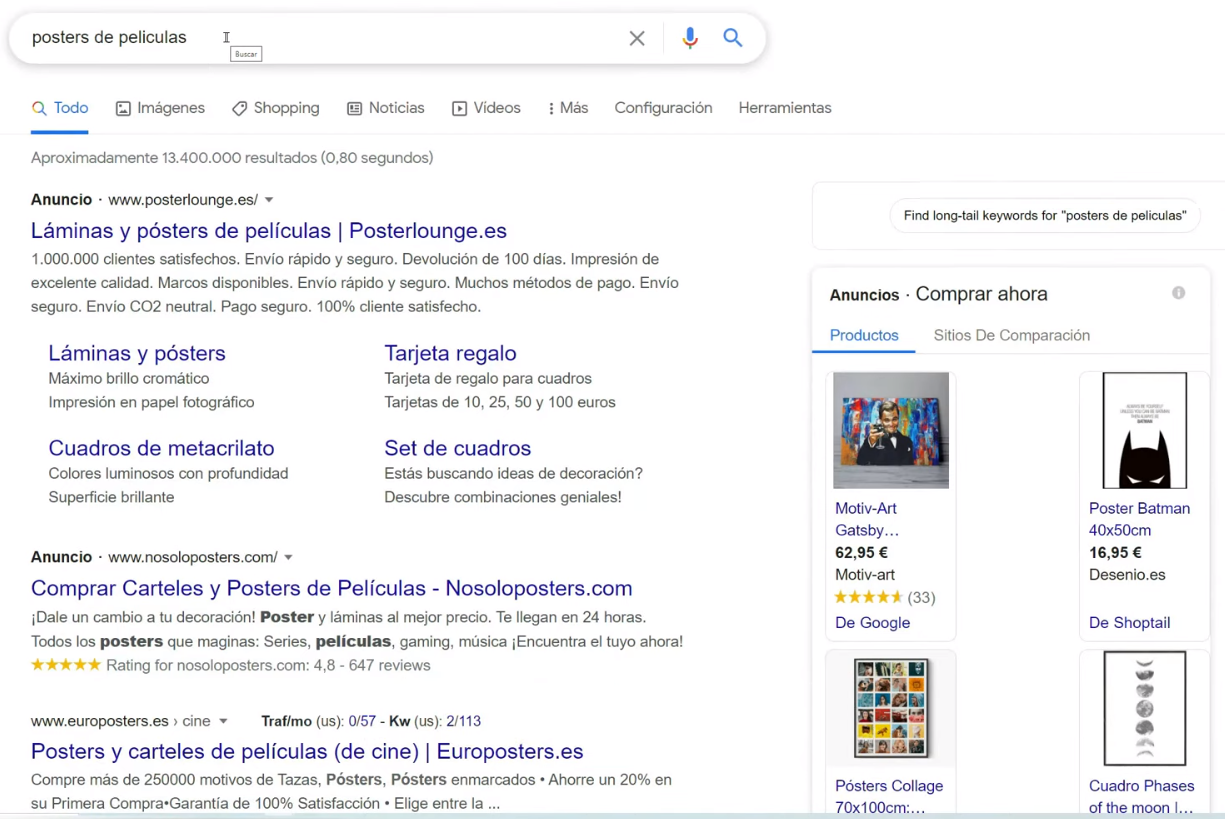This screenshot has height=819, width=1225.
Task: Click the Find long-tail keywords button
Action: coord(1045,215)
